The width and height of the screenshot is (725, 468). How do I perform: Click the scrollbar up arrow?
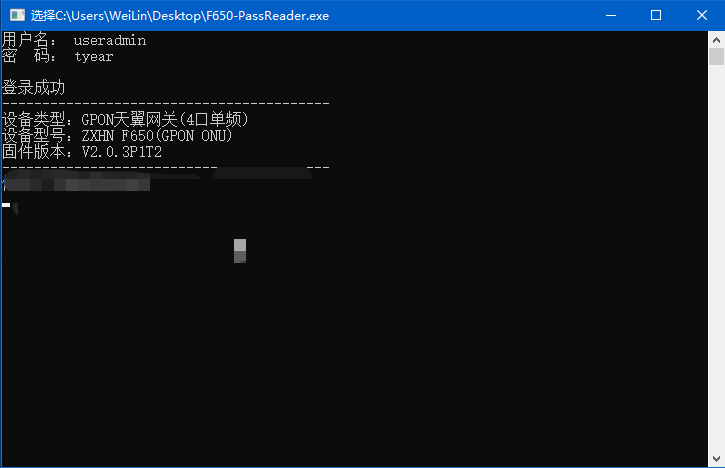click(716, 40)
